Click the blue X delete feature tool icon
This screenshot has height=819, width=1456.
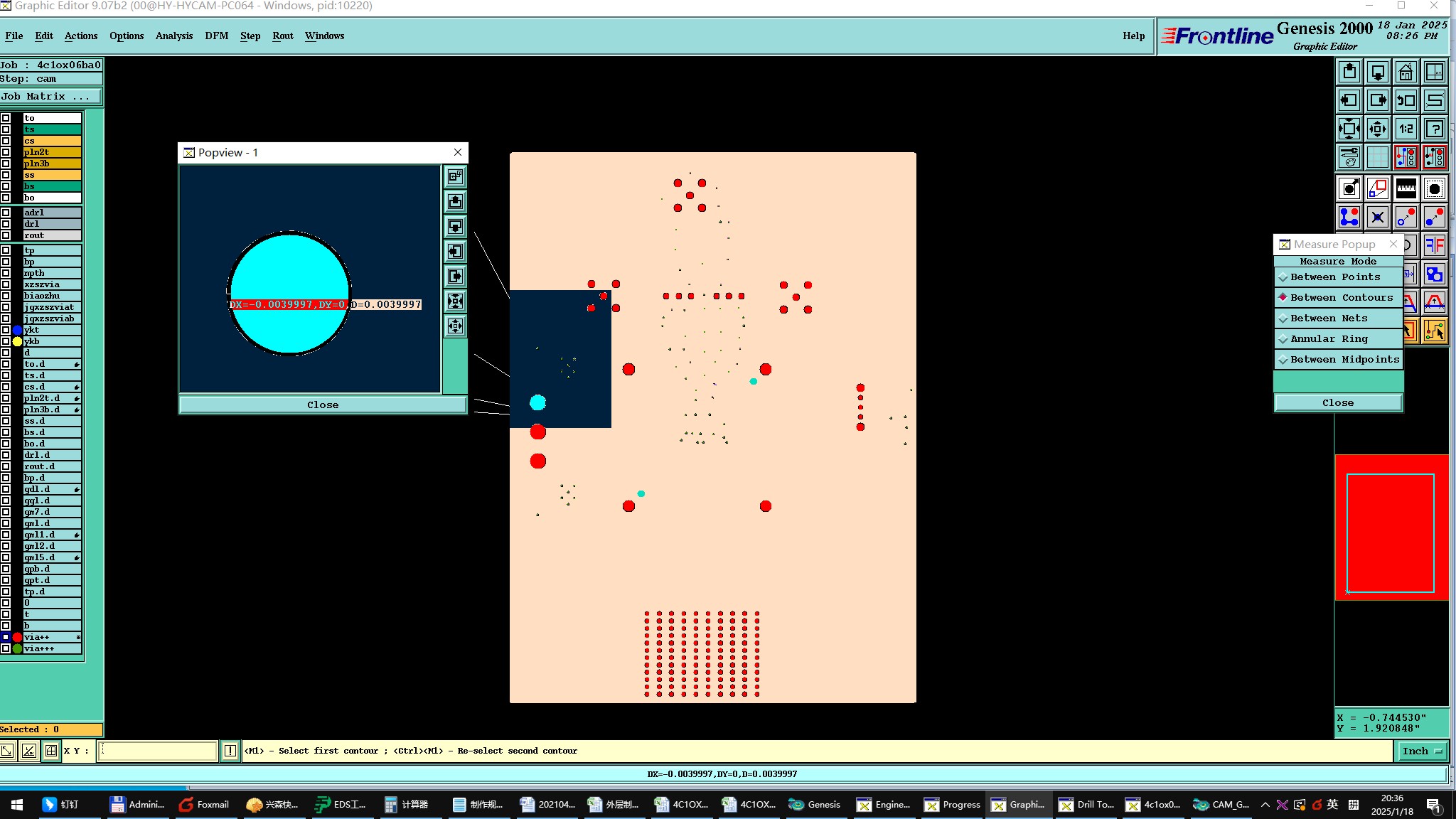coord(1377,218)
